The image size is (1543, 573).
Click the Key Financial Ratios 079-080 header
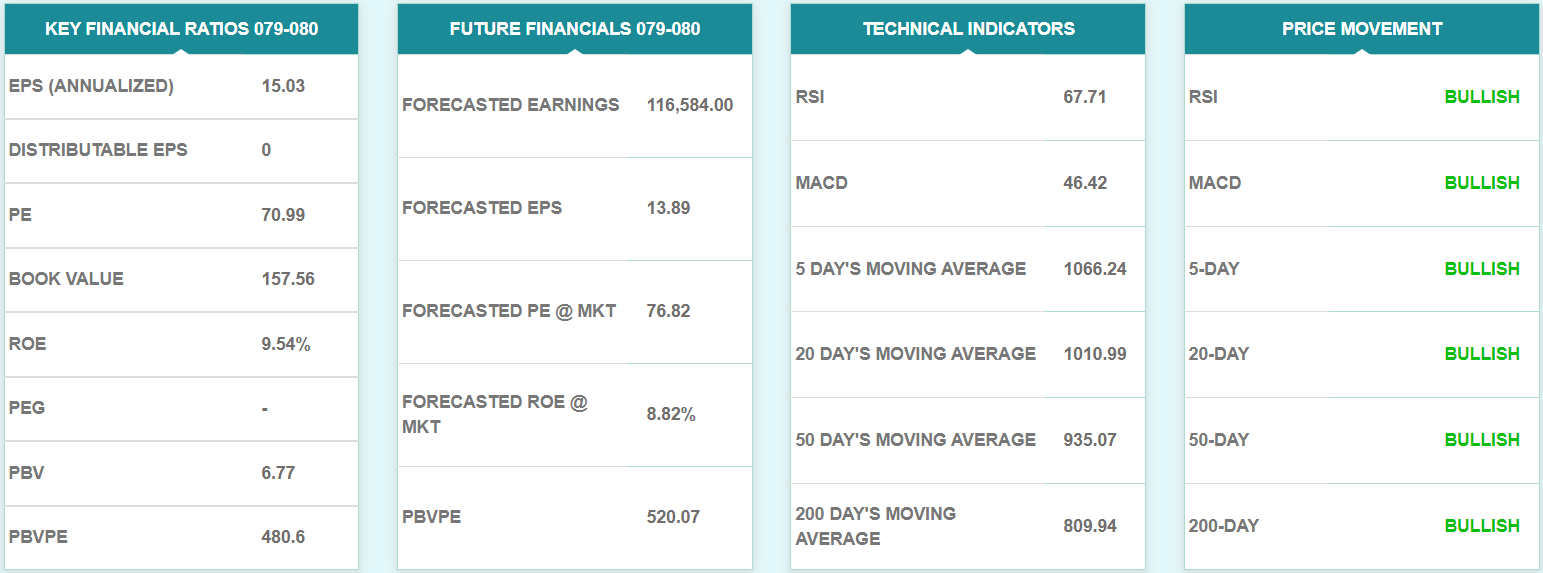point(181,29)
